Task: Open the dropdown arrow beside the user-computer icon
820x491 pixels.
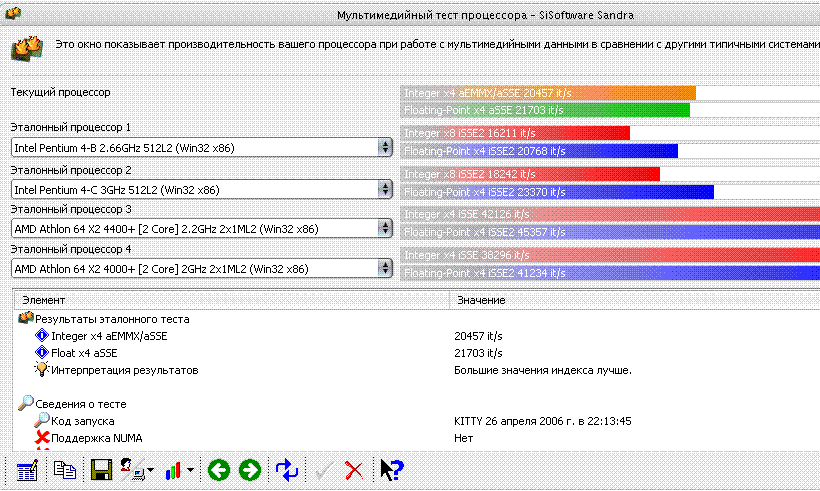Action: tap(151, 470)
